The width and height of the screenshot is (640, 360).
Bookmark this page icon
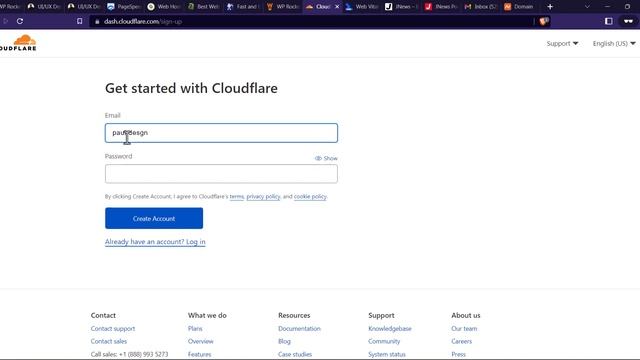point(80,21)
